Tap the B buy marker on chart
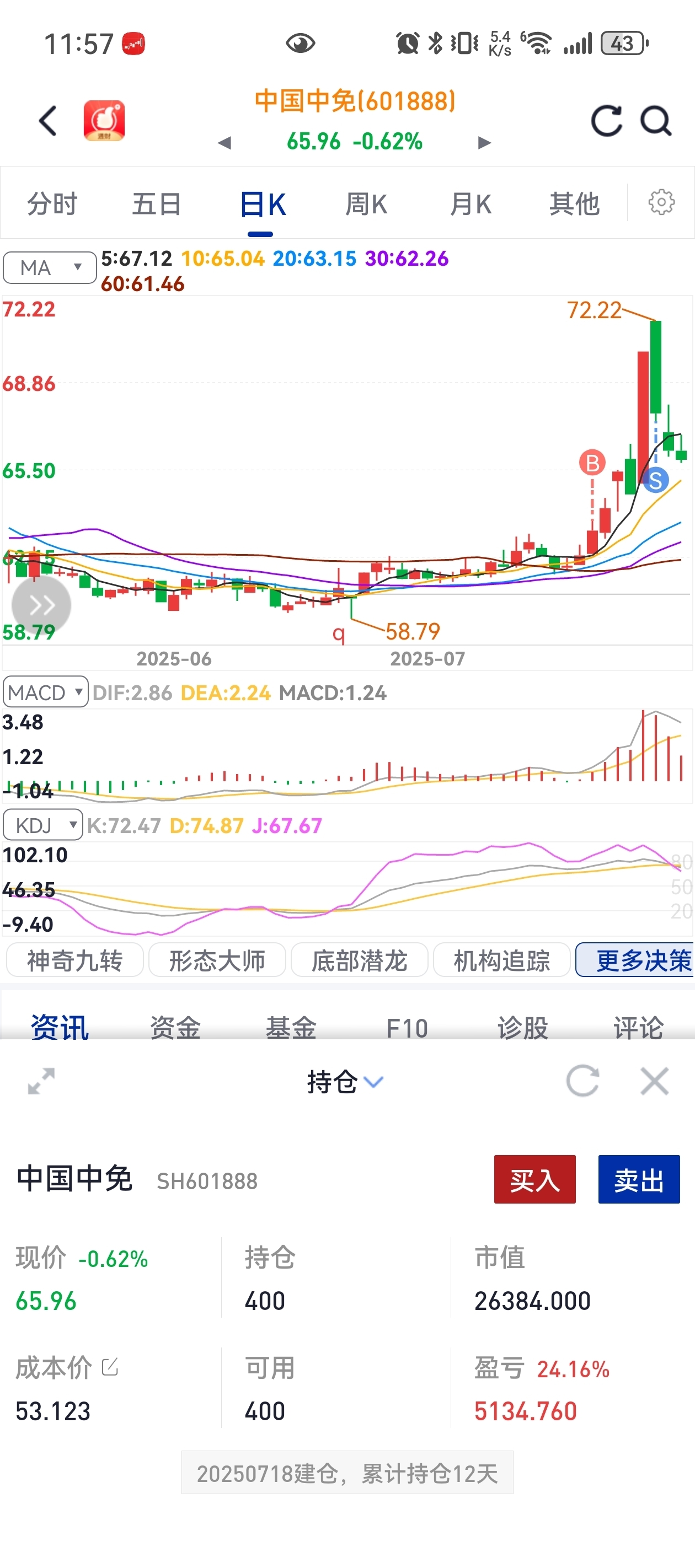The width and height of the screenshot is (695, 1568). tap(592, 463)
